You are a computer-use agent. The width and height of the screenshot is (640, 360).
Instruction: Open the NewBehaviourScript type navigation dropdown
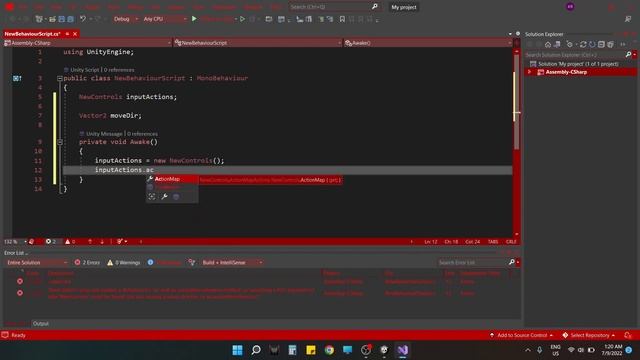coord(258,43)
